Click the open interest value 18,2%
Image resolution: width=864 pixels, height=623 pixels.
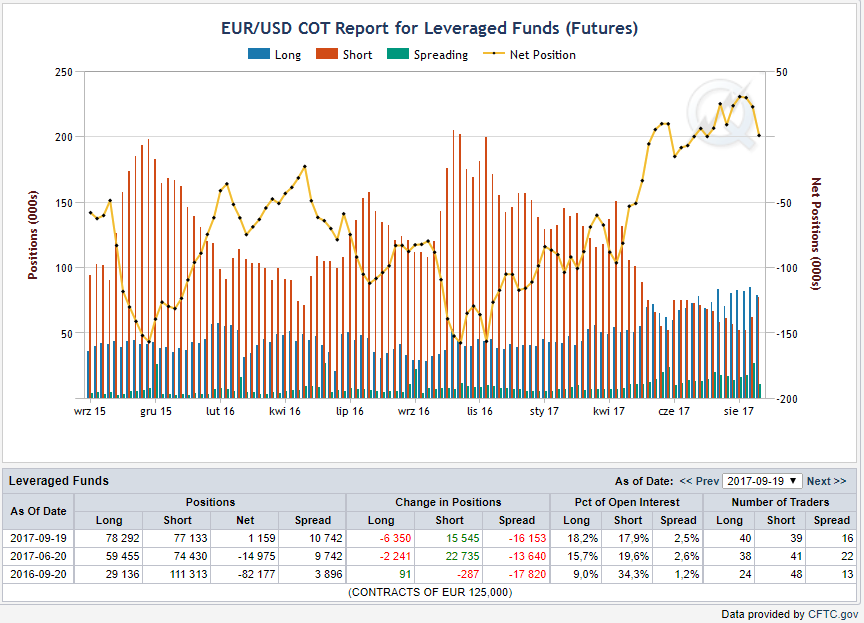(583, 538)
